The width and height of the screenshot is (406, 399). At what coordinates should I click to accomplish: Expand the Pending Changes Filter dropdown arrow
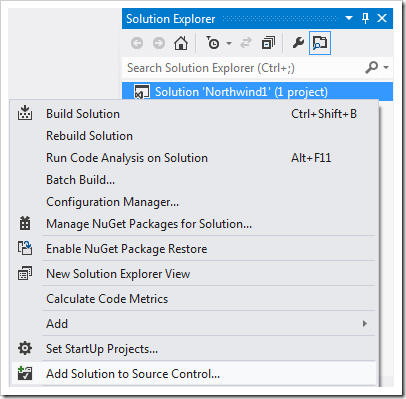click(x=229, y=43)
